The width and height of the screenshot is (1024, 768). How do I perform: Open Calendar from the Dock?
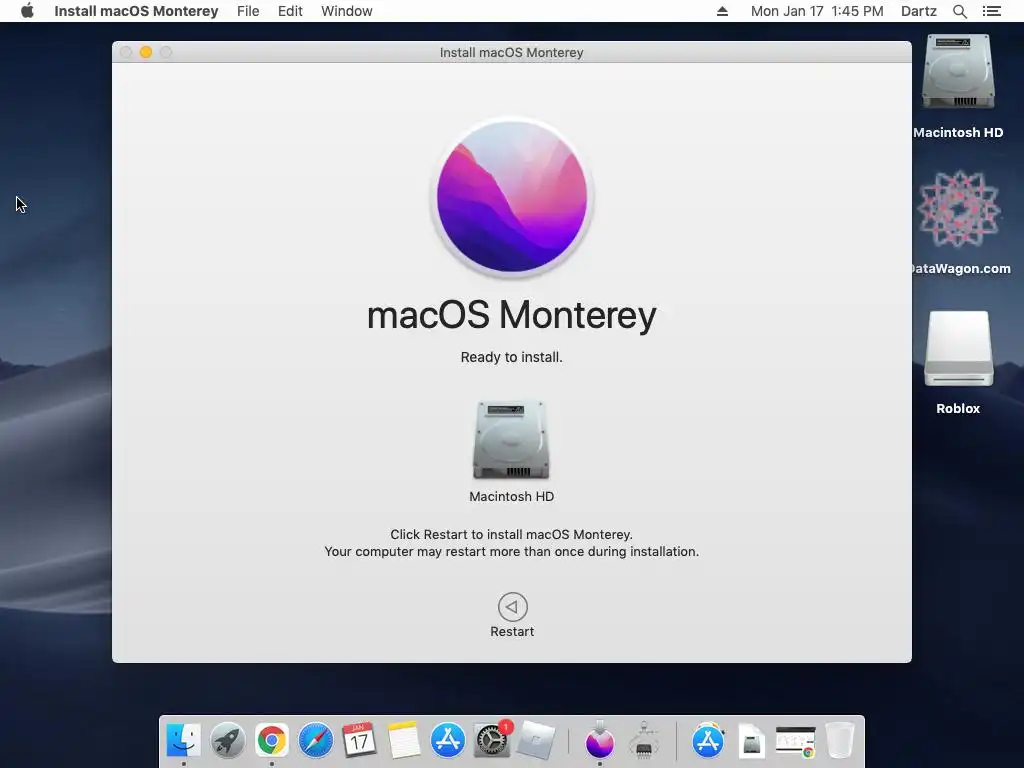[359, 740]
